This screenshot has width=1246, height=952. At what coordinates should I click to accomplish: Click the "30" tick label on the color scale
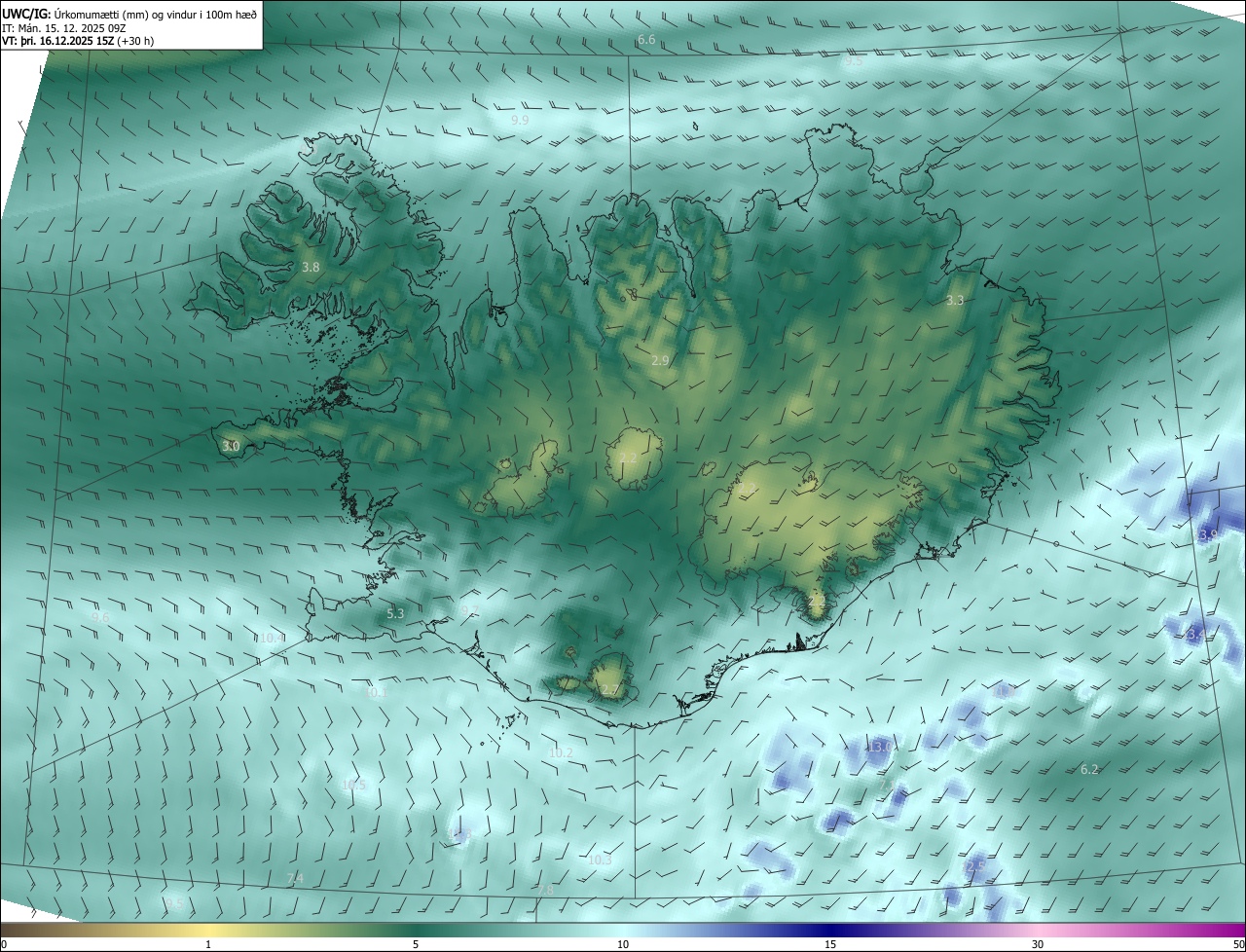tap(1038, 945)
